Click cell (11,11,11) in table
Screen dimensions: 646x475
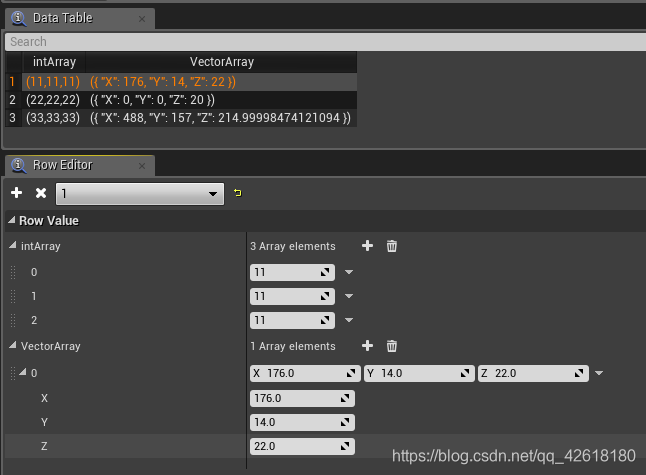pyautogui.click(x=53, y=82)
